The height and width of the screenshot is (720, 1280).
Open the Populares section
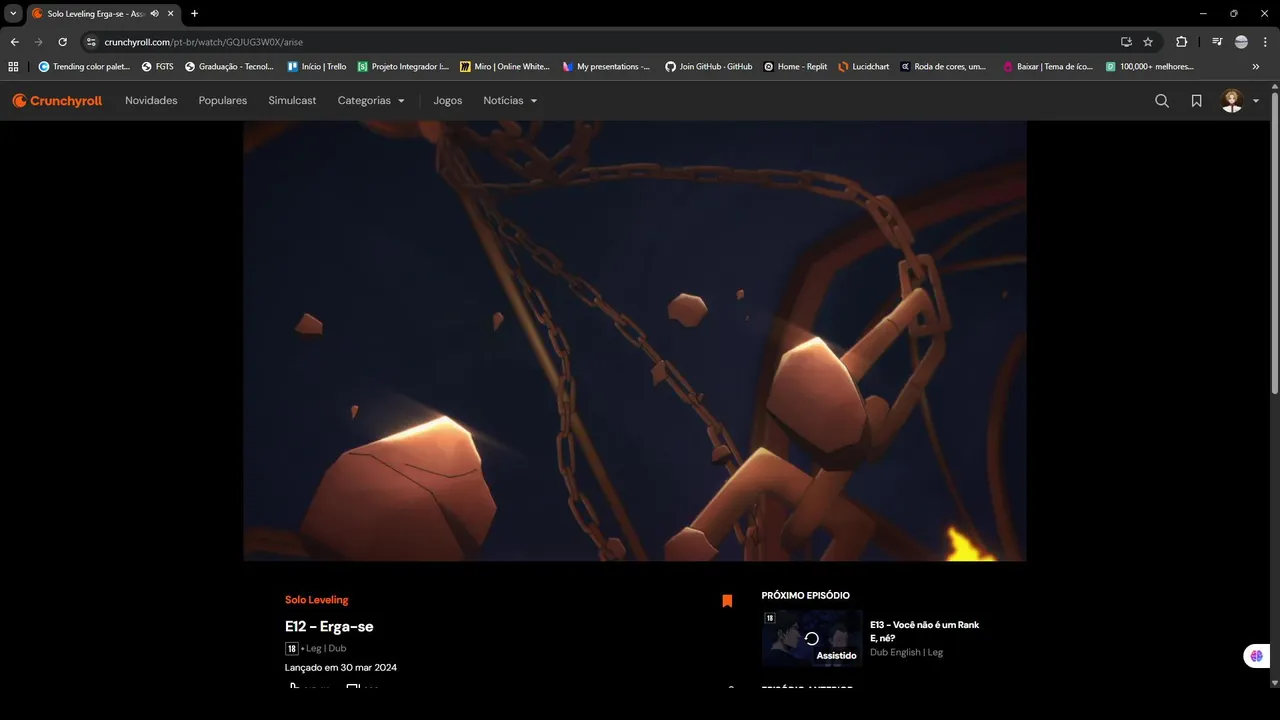(223, 101)
